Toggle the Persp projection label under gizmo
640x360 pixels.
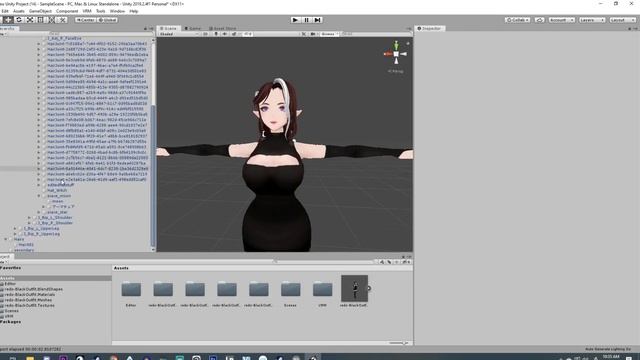pyautogui.click(x=396, y=71)
